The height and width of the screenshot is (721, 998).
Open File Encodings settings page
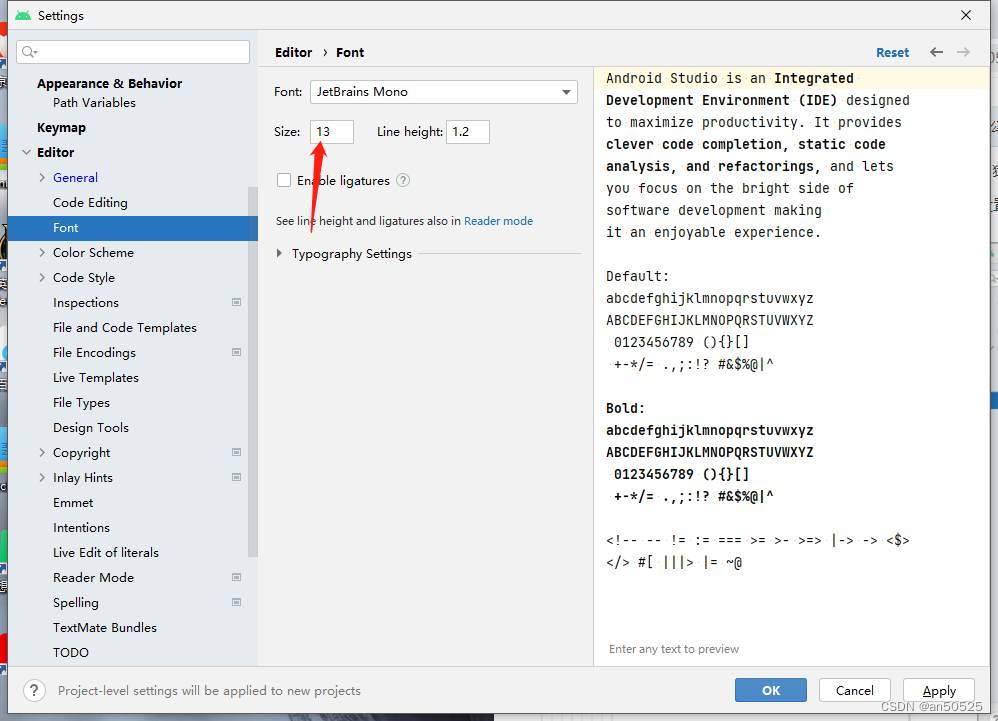[x=94, y=353]
